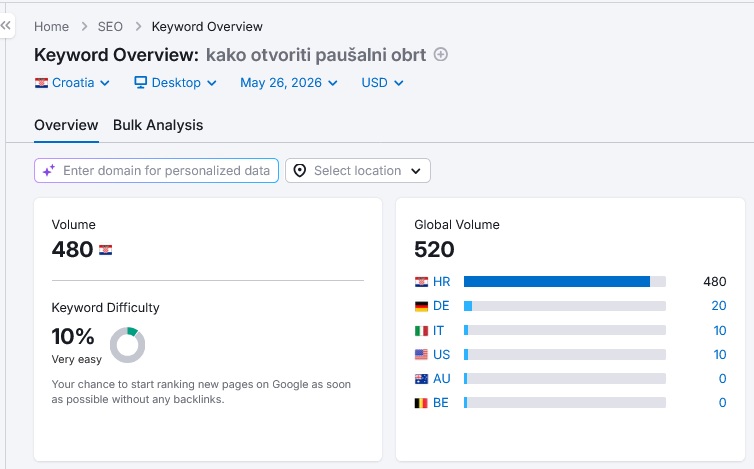
Task: Click IT volume value 10
Action: (720, 330)
